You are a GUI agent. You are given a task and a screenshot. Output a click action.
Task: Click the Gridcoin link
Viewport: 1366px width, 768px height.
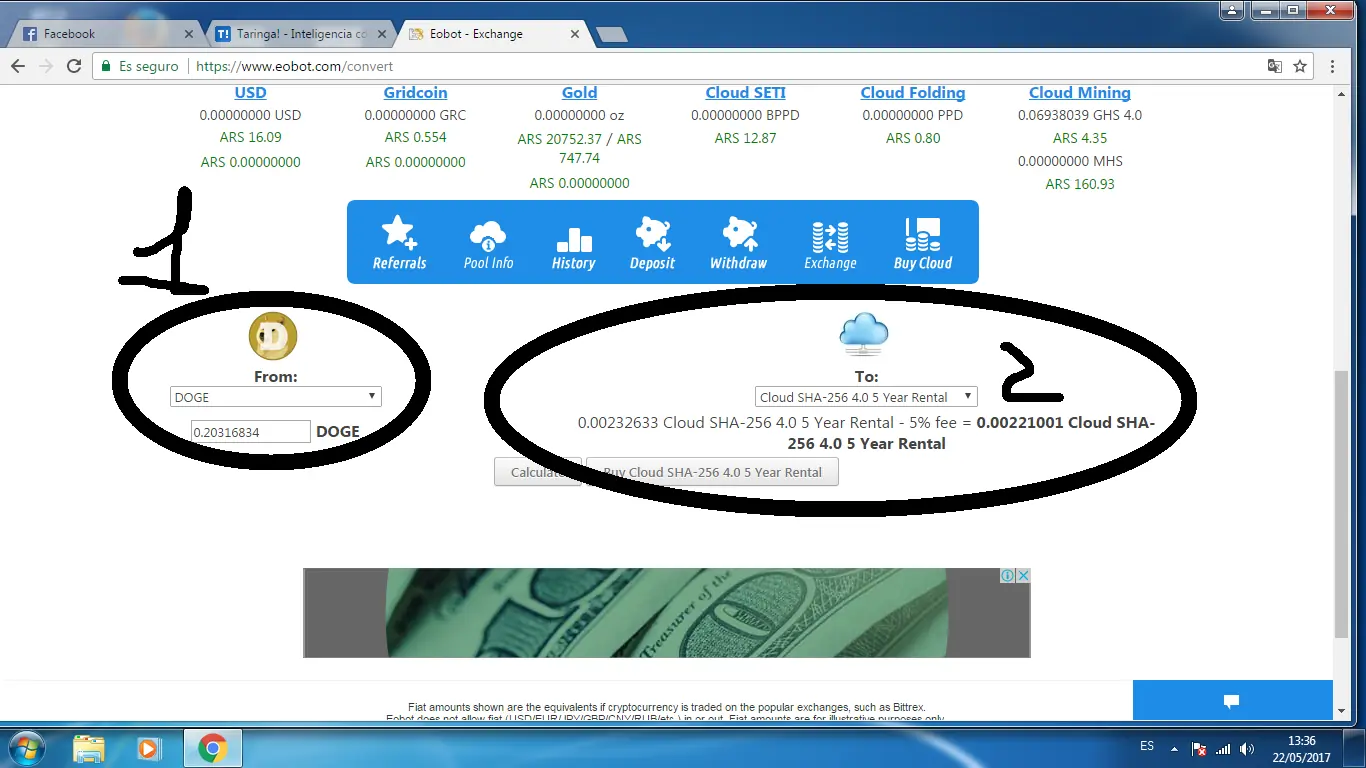(415, 93)
